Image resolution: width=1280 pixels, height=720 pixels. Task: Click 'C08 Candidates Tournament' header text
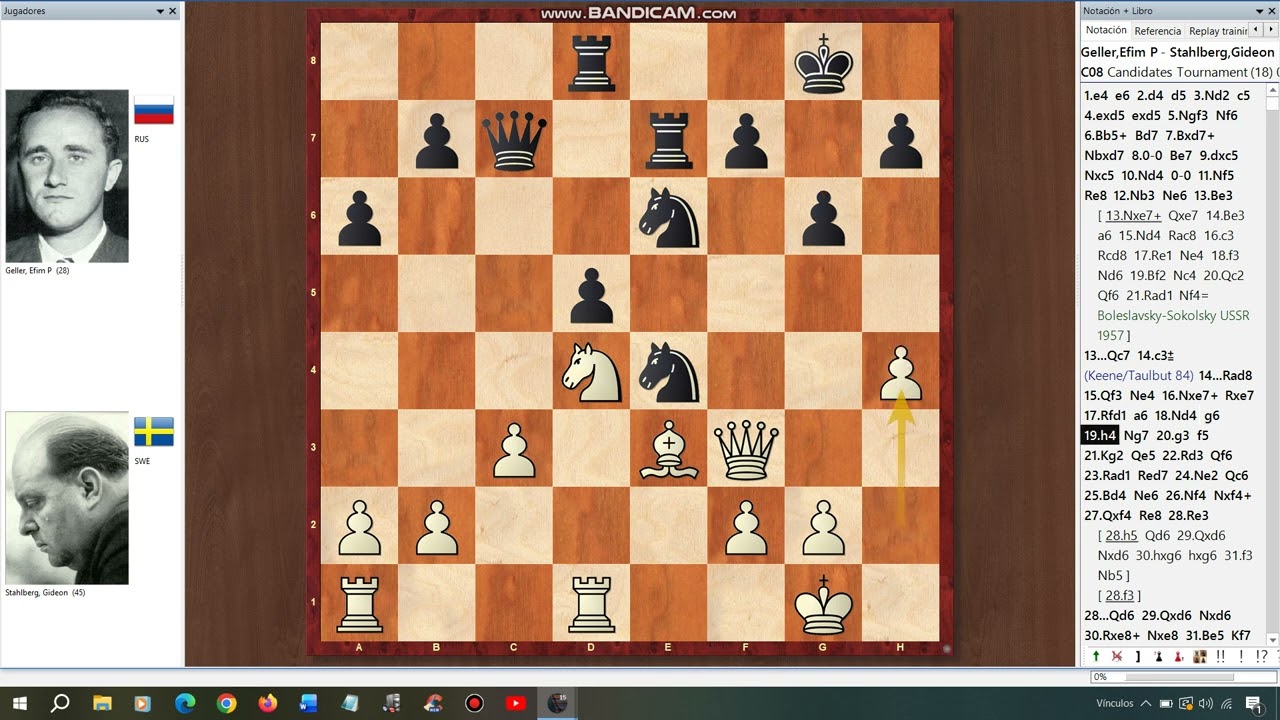point(1164,72)
